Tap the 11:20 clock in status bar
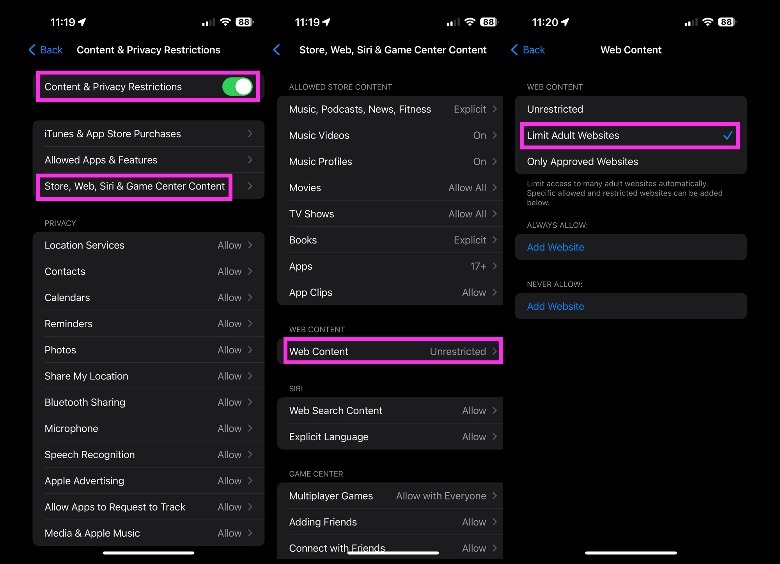The width and height of the screenshot is (780, 564). (x=545, y=22)
